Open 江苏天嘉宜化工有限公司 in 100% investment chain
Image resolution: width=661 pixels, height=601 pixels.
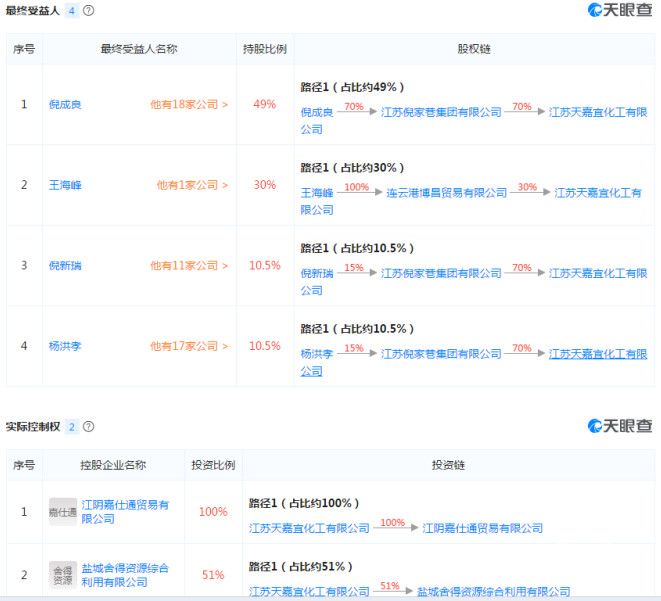[309, 528]
